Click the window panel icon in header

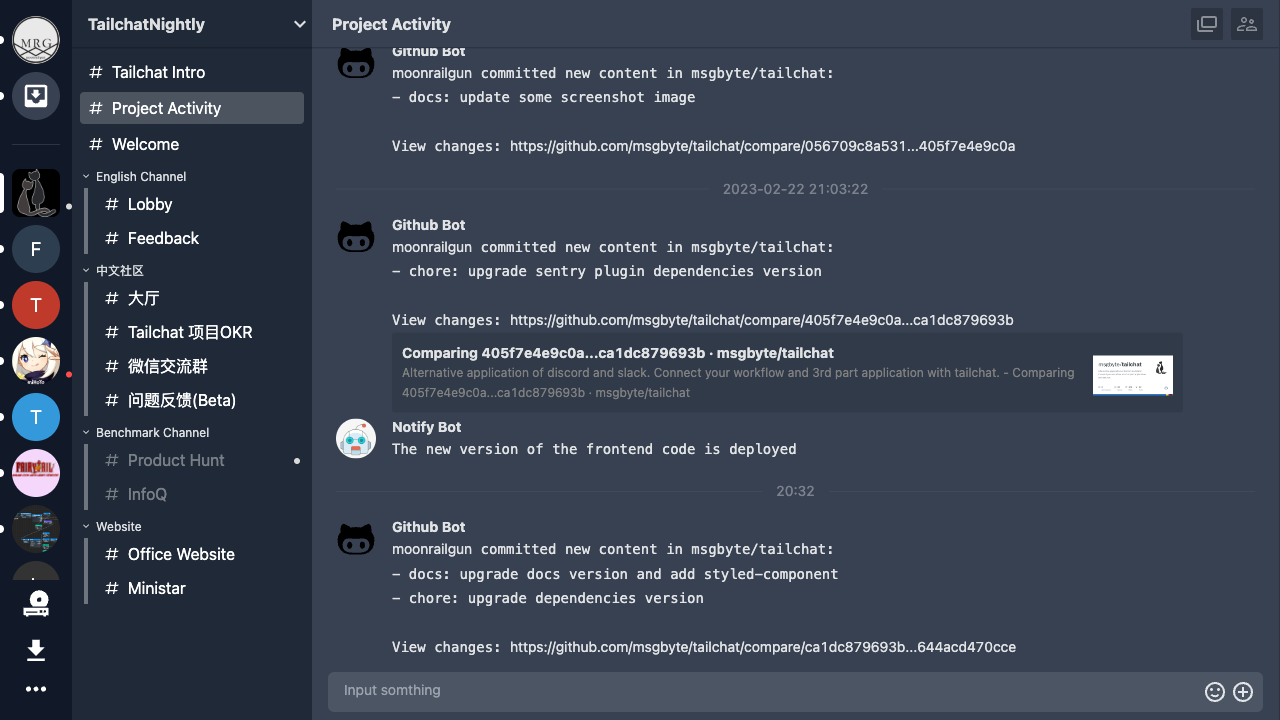(x=1207, y=24)
